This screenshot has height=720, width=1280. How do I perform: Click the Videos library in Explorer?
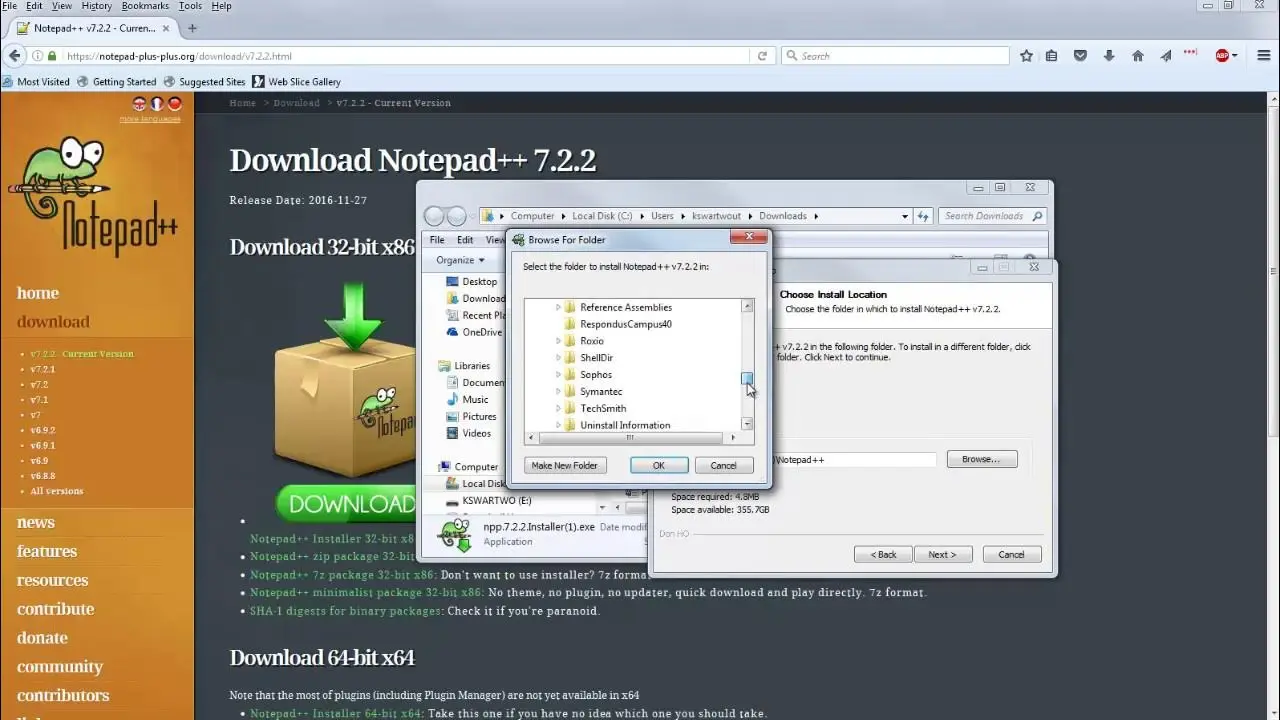pyautogui.click(x=477, y=433)
